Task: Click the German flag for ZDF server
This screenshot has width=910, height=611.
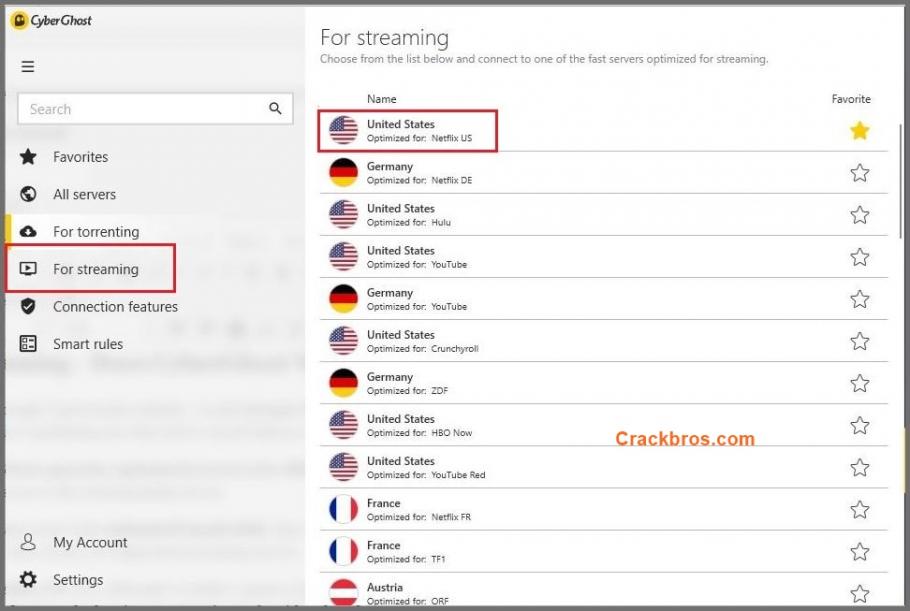Action: tap(344, 383)
